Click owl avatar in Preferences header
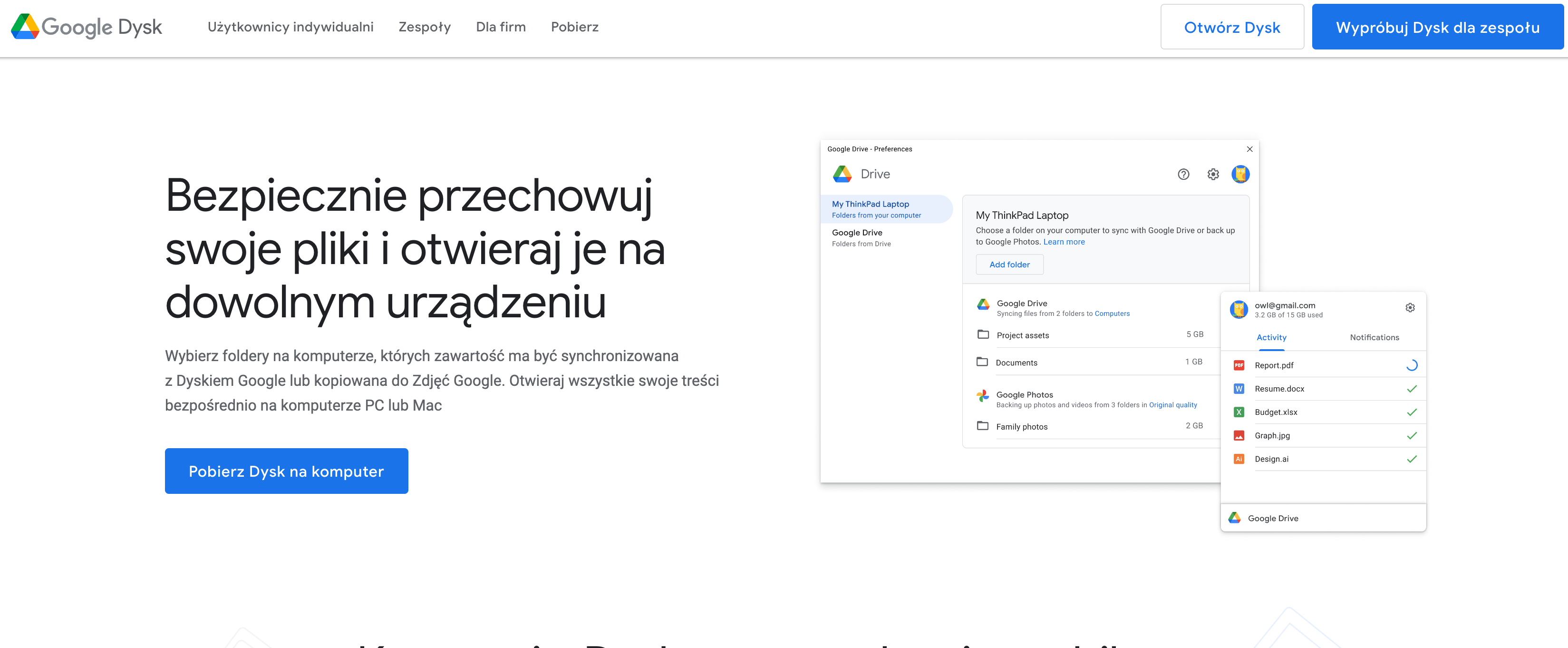 point(1240,174)
